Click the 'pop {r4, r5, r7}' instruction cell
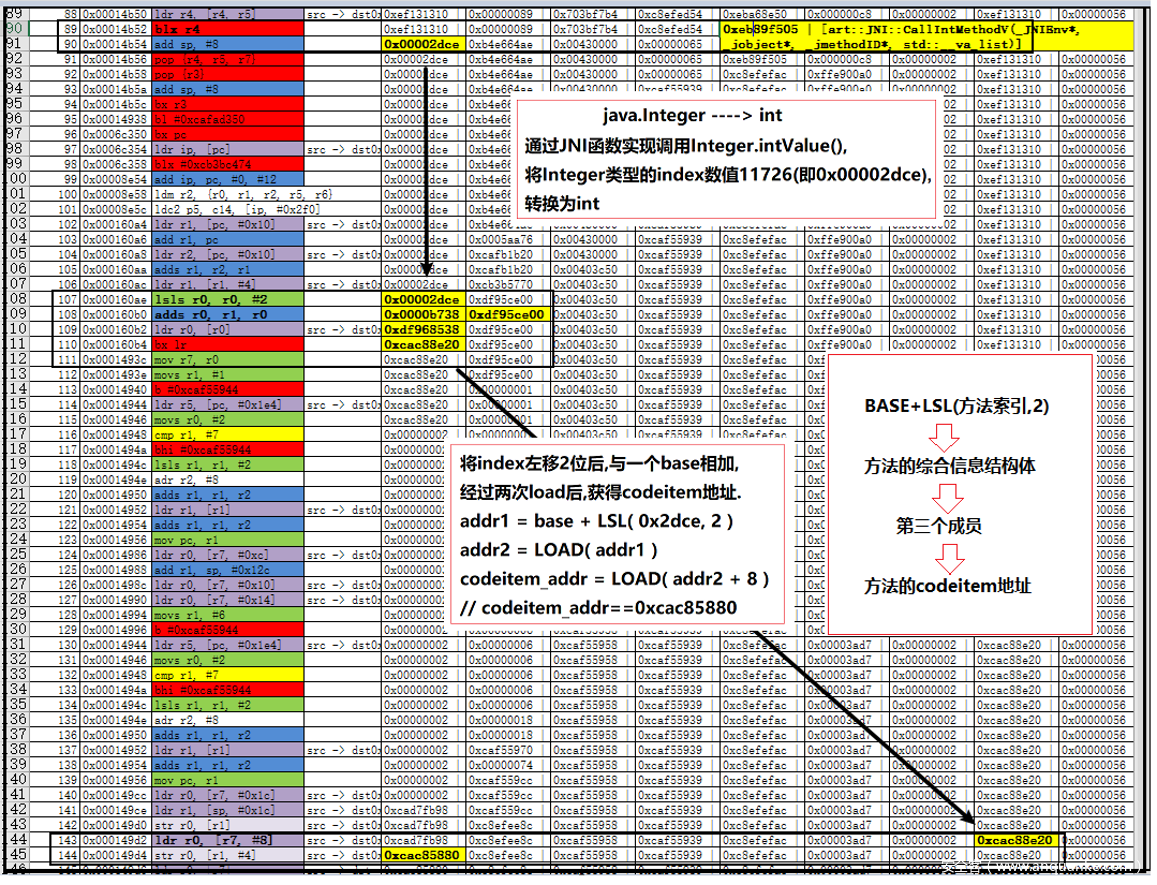This screenshot has height=885, width=1157. (x=228, y=60)
